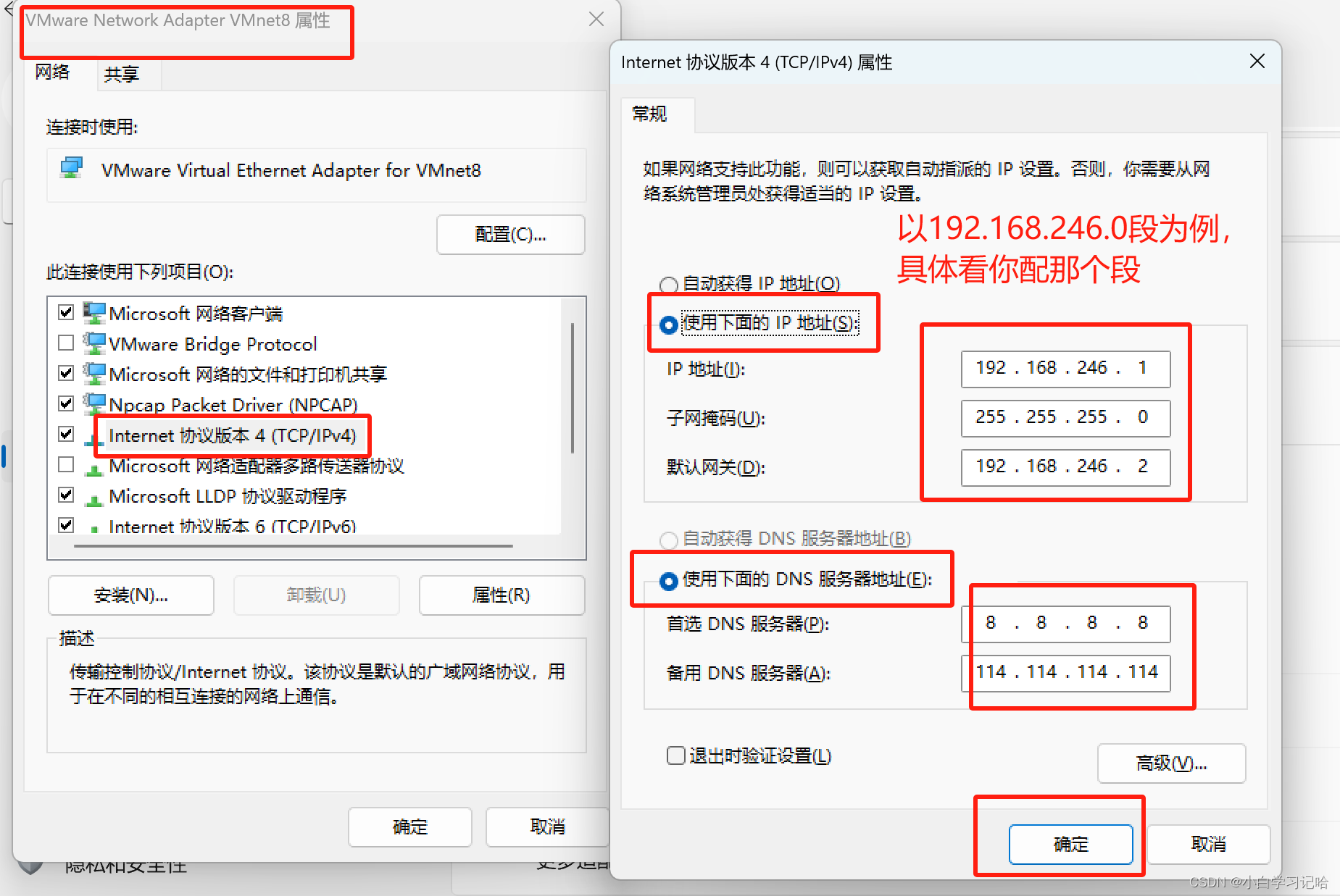The image size is (1340, 896).
Task: Open adapter 配置(C)... button
Action: (x=510, y=234)
